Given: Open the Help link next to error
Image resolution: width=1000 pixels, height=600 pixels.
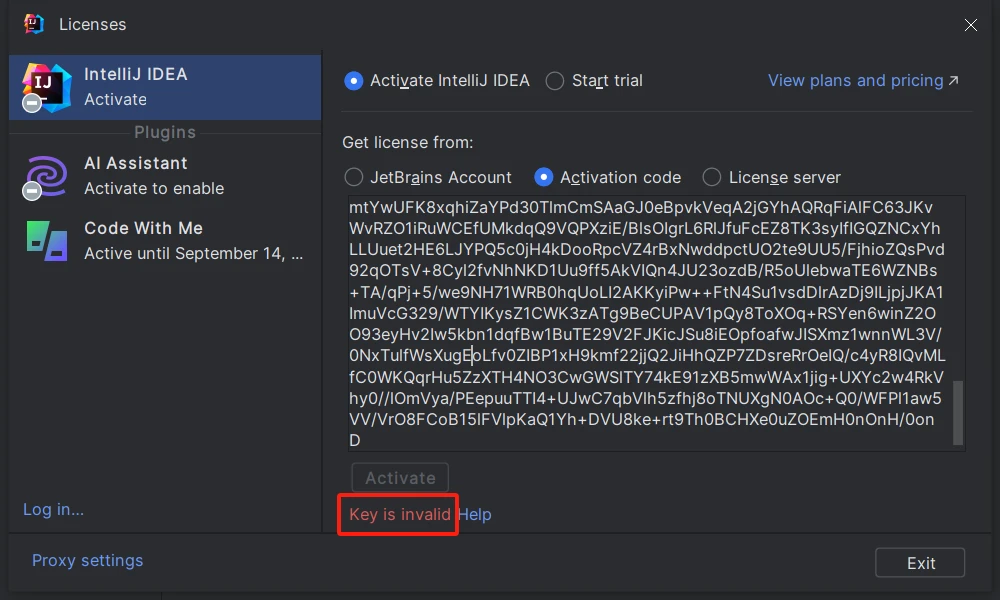Looking at the screenshot, I should [475, 515].
